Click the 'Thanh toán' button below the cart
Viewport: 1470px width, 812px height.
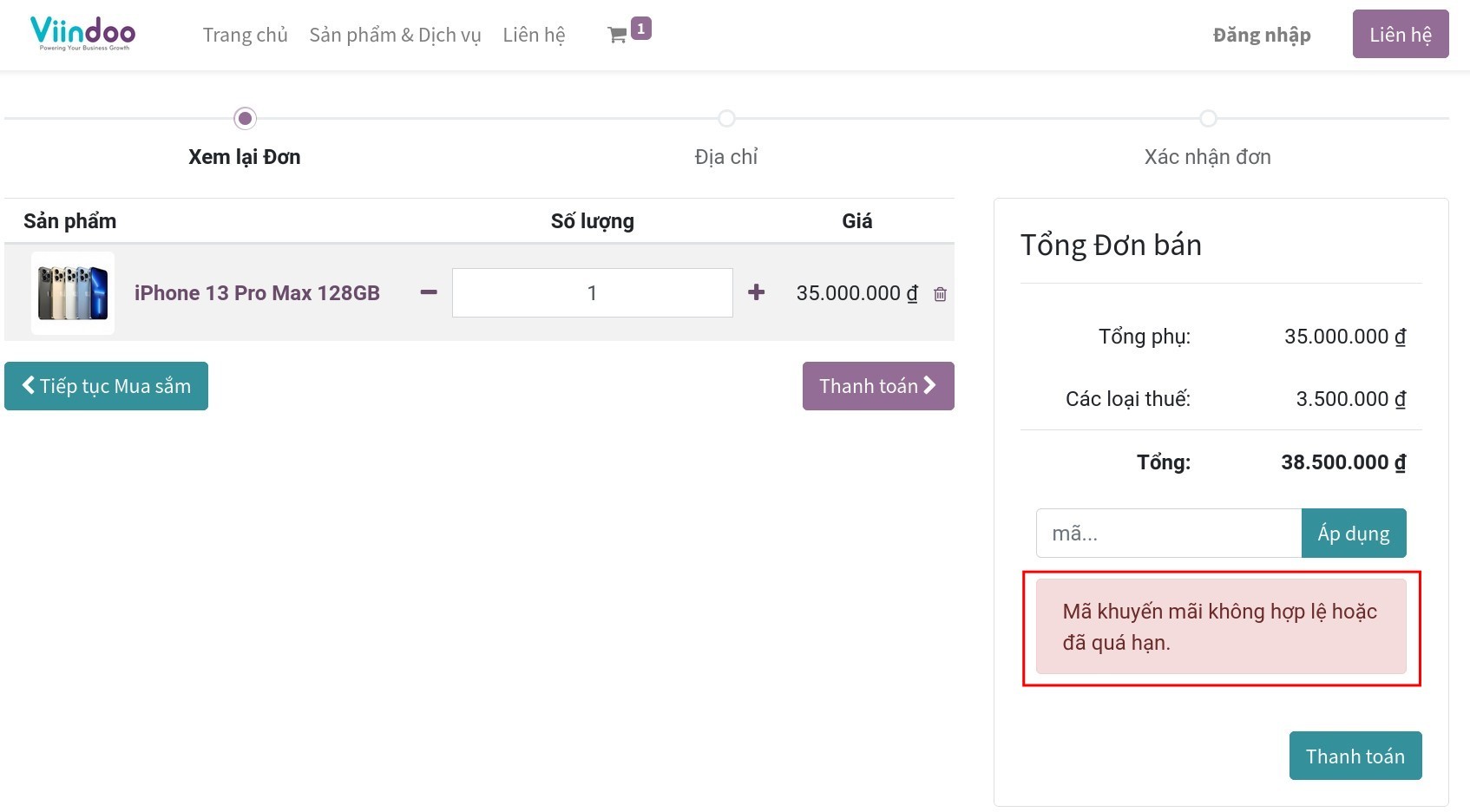[878, 385]
